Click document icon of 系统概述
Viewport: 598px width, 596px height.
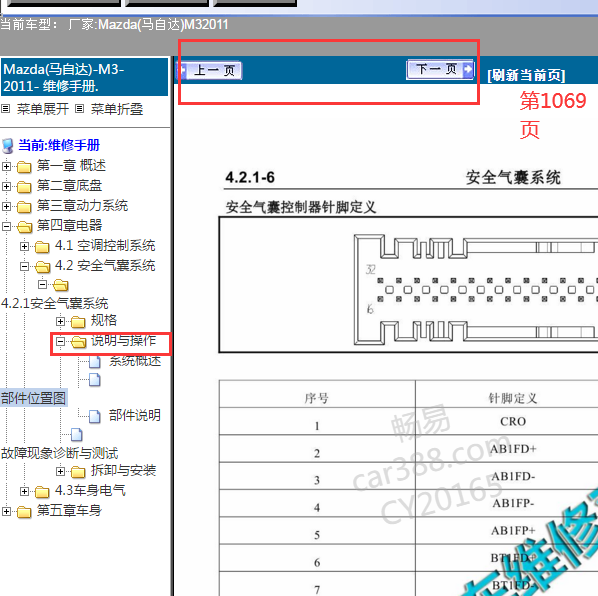tap(95, 361)
